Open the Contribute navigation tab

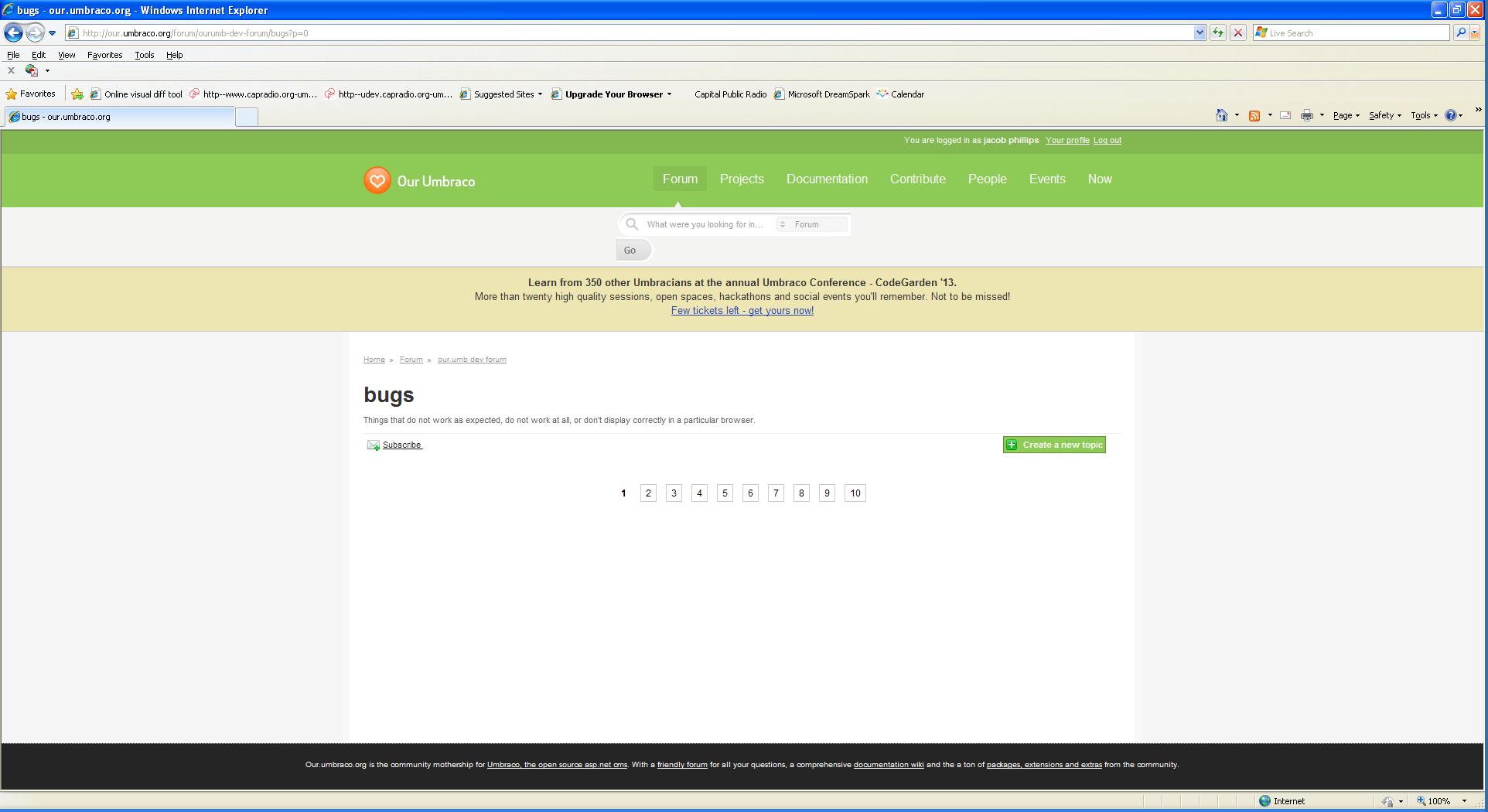click(917, 179)
